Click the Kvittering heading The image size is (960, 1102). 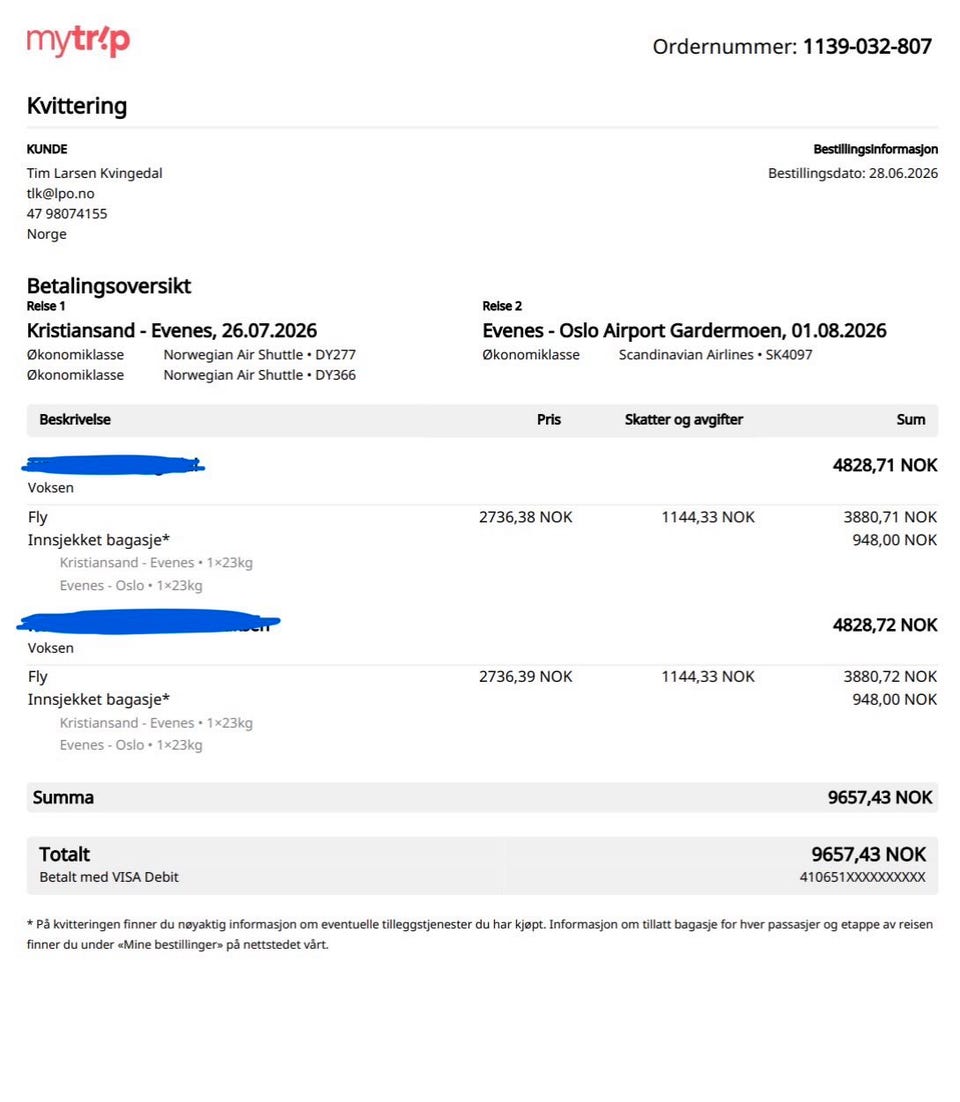[77, 106]
